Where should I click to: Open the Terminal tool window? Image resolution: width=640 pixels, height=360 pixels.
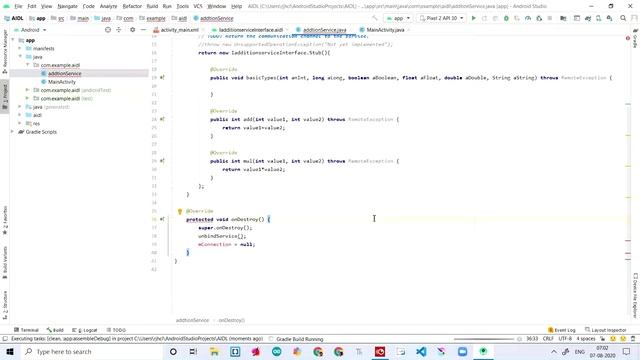(x=26, y=330)
